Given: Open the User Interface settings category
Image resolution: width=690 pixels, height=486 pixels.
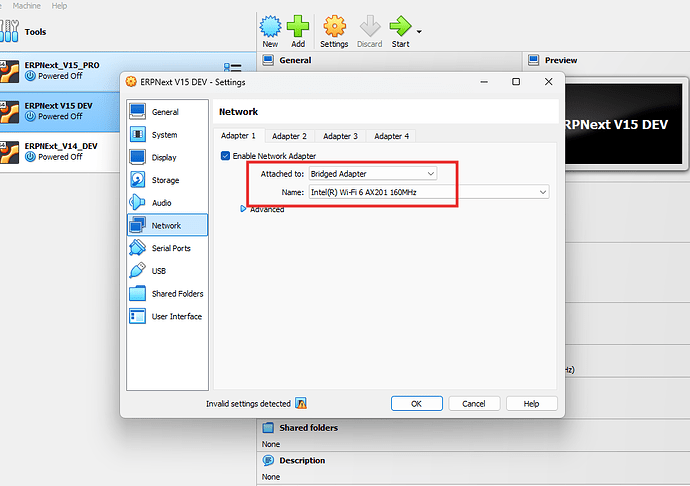Looking at the screenshot, I should pos(167,317).
